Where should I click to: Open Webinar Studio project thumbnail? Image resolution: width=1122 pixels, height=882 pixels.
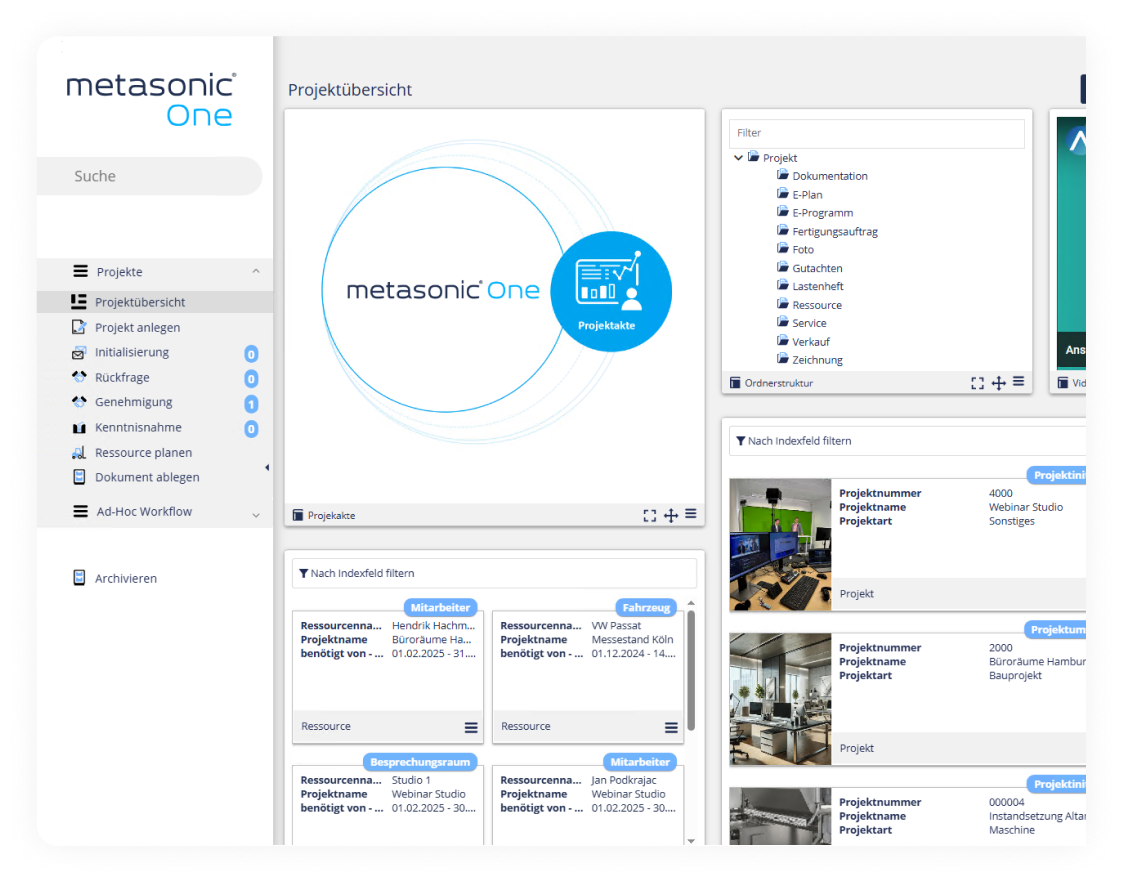coord(780,544)
